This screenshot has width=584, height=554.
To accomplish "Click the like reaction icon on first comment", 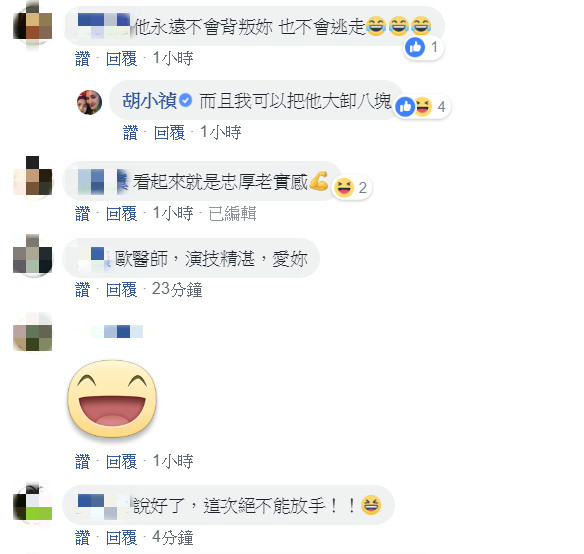I will coord(415,47).
